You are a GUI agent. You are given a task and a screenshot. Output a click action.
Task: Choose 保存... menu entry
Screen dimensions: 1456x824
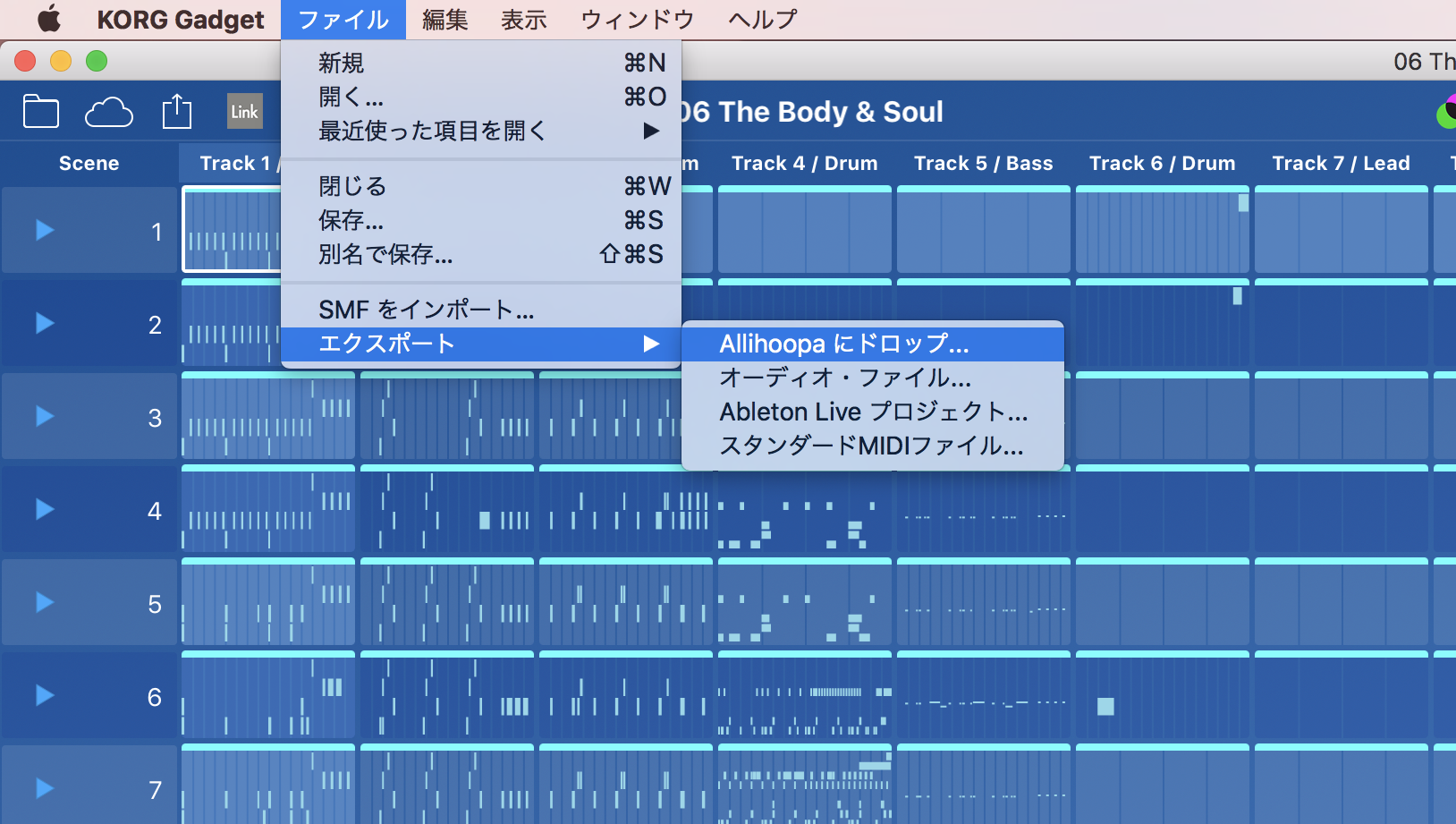tap(481, 220)
